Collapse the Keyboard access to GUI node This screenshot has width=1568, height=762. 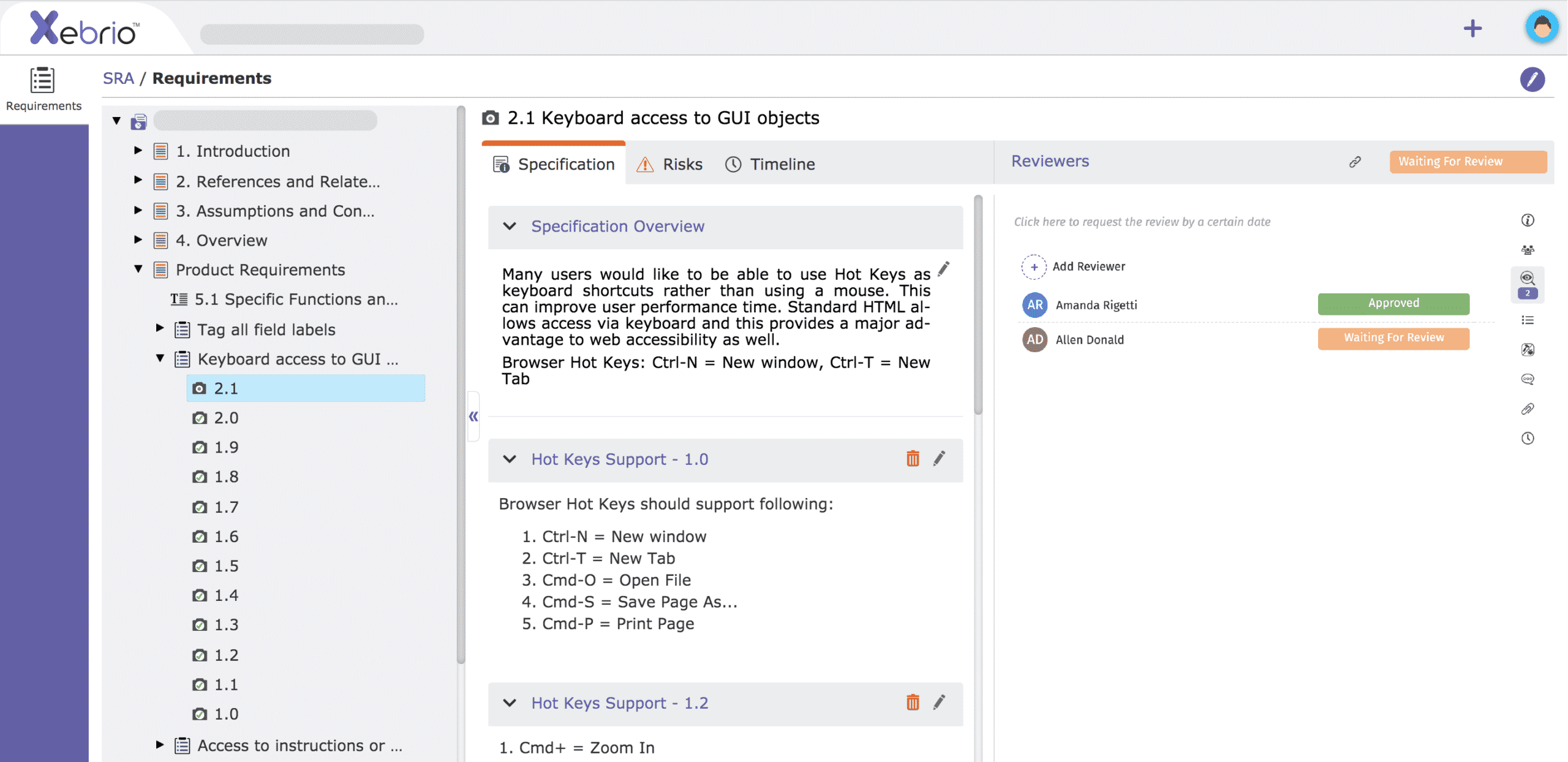coord(160,358)
